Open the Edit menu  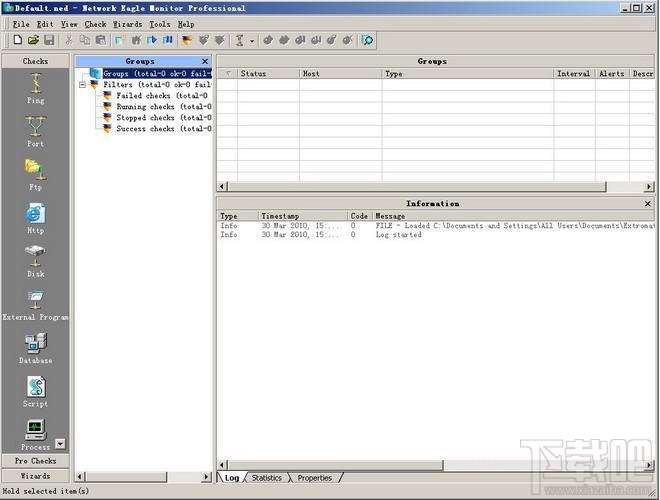click(45, 24)
